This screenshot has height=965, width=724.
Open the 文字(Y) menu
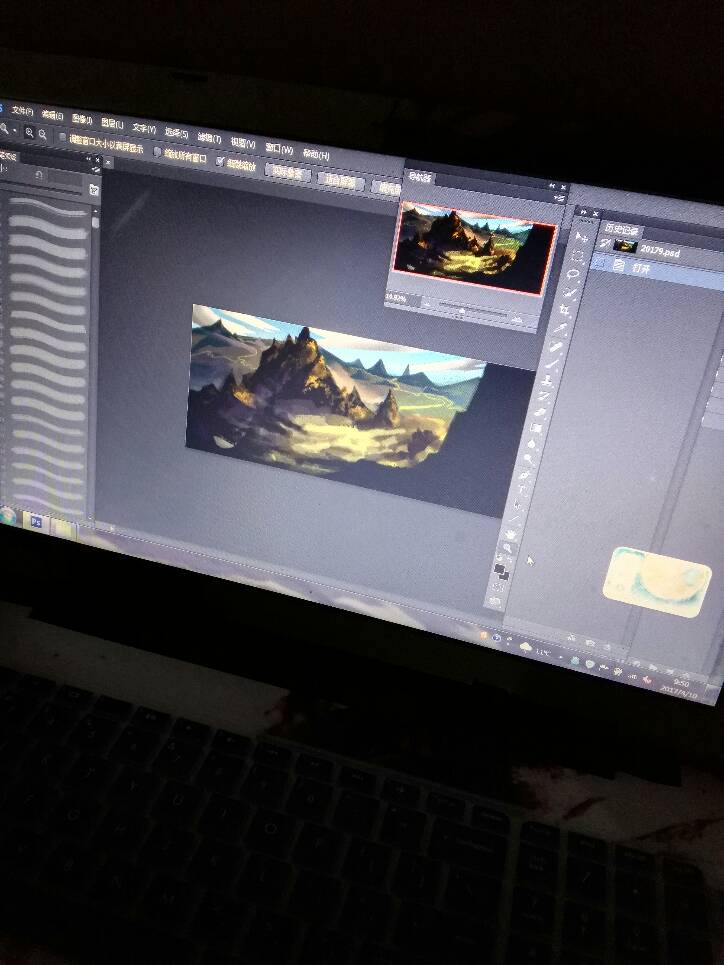point(145,129)
